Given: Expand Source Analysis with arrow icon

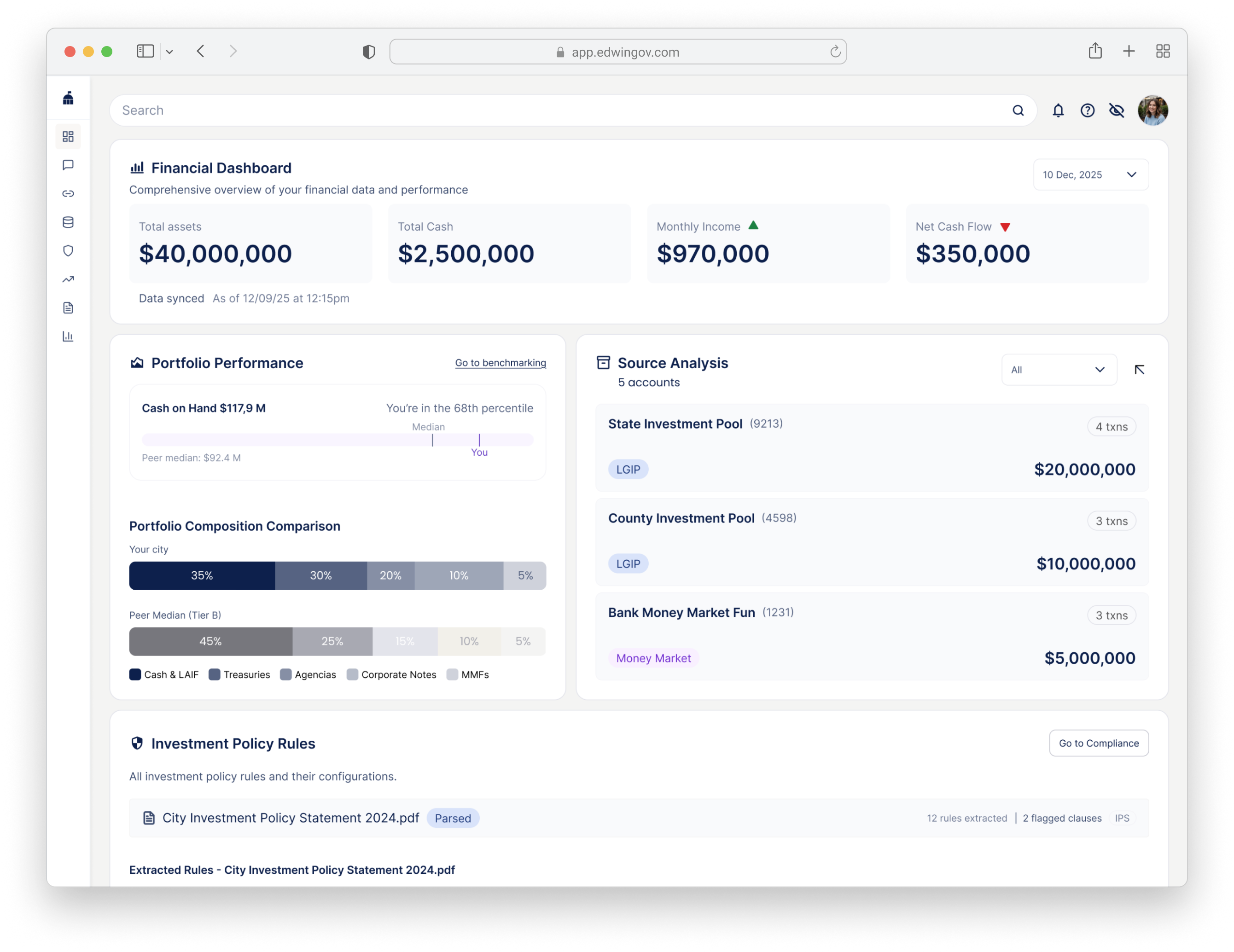Looking at the screenshot, I should pos(1139,370).
